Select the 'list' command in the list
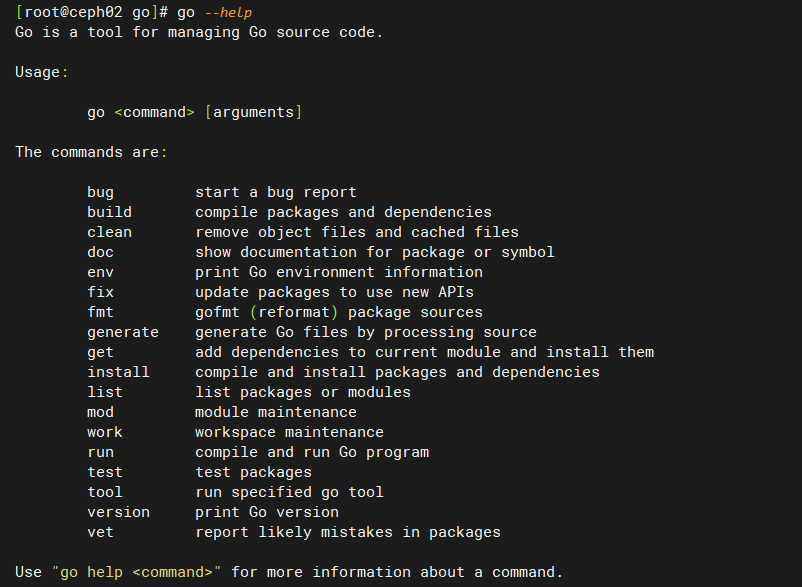 tap(104, 391)
